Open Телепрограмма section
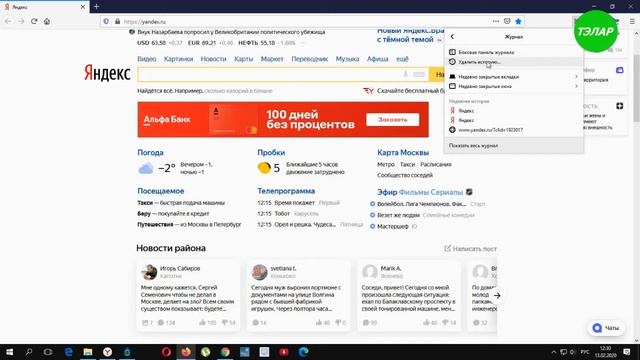Image resolution: width=640 pixels, height=360 pixels. pos(286,191)
